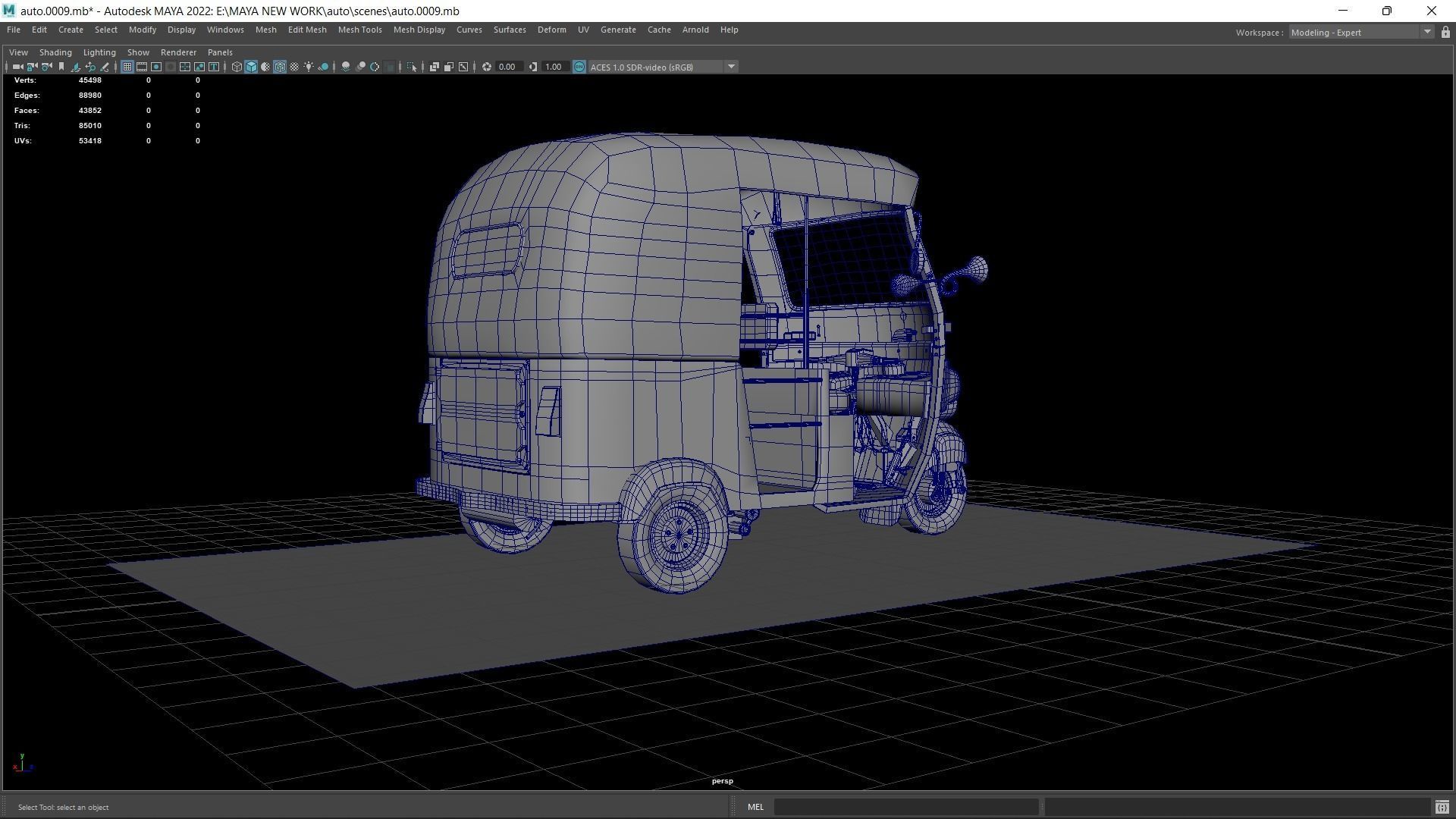Toggle the viewport Grid display

click(127, 67)
